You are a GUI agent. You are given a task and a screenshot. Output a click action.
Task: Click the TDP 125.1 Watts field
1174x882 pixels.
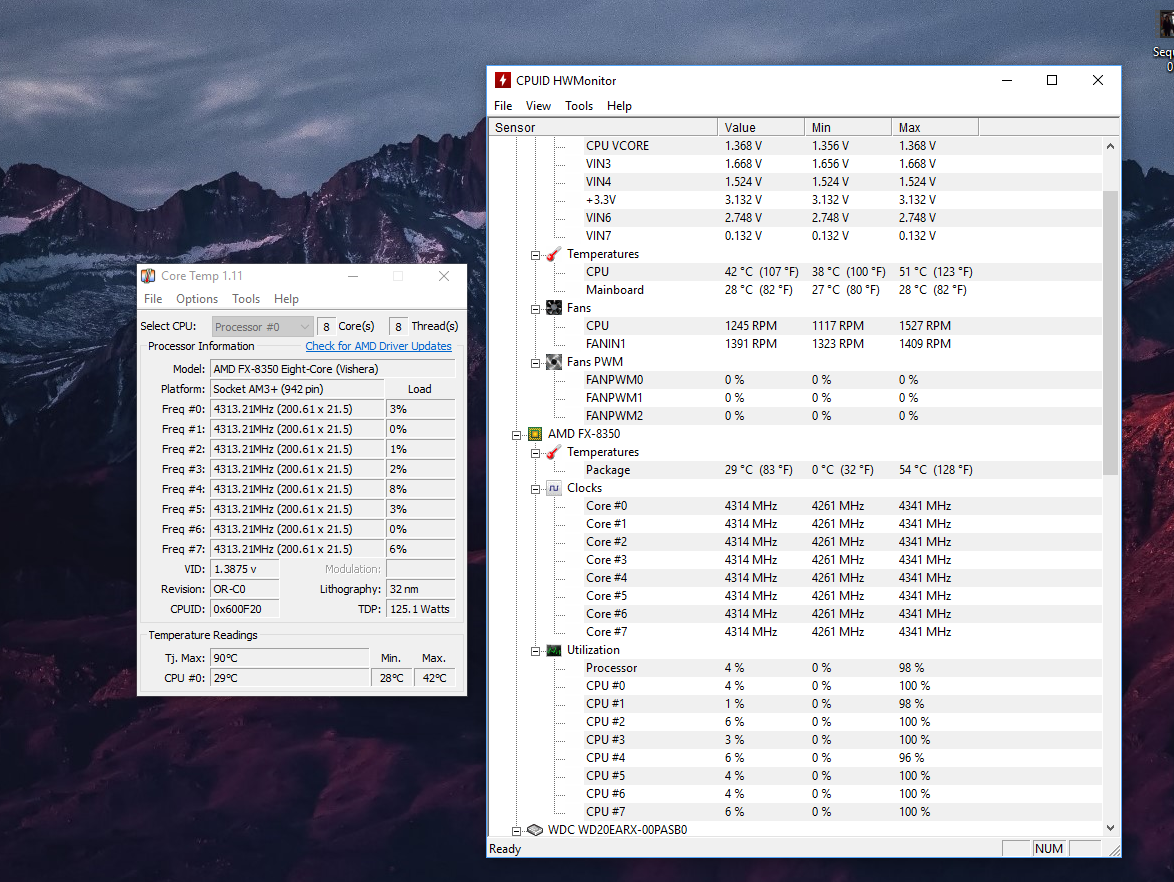click(421, 609)
